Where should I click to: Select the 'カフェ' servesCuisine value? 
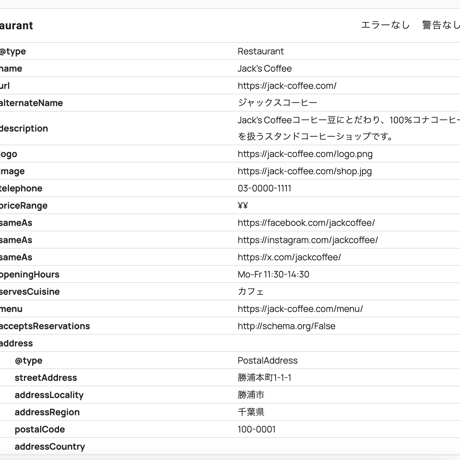coord(250,292)
